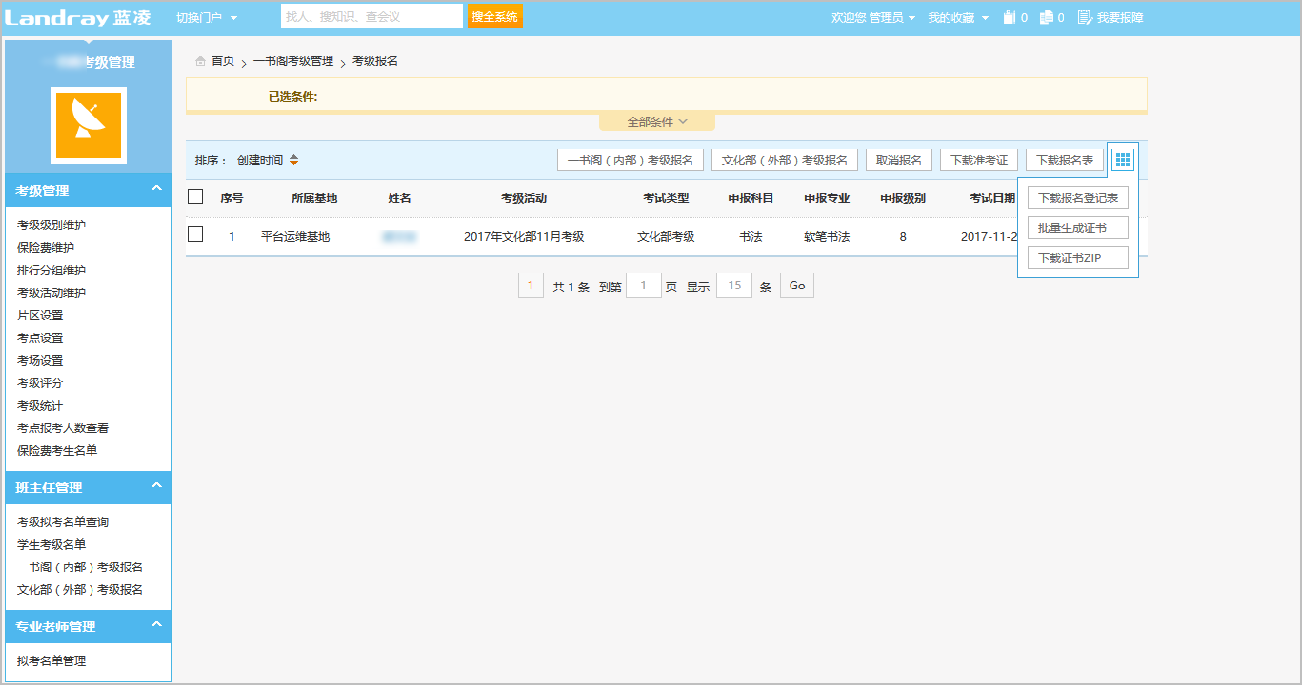1303x686 pixels.
Task: Select the checkbox for row 1
Action: click(196, 235)
